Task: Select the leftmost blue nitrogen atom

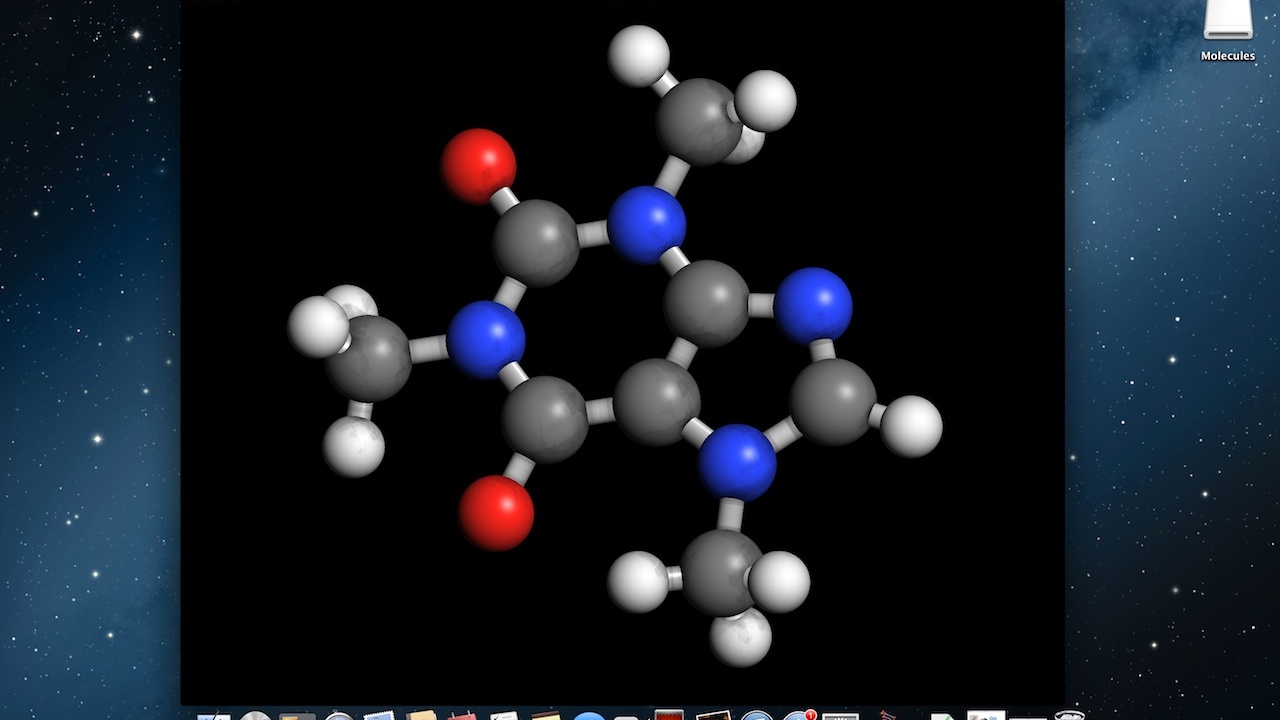Action: pos(486,340)
